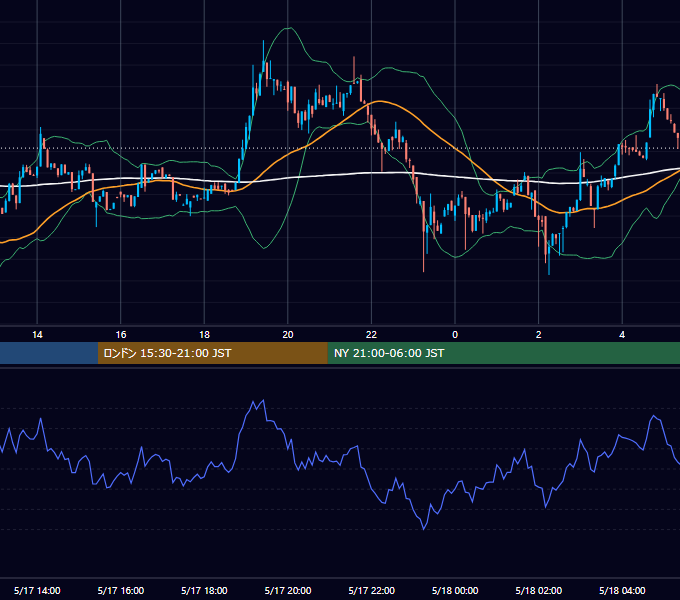680x600 pixels.
Task: Click the 16 hour label on price chart axis
Action: point(121,335)
